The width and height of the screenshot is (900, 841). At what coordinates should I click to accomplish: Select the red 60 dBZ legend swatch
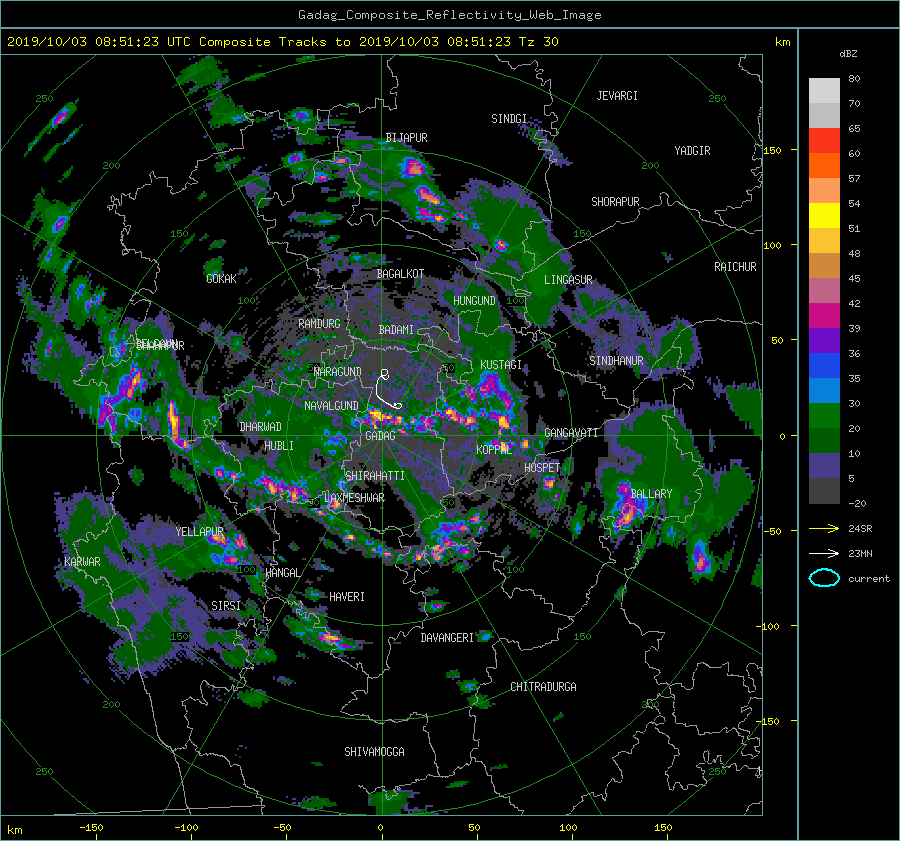[x=824, y=140]
